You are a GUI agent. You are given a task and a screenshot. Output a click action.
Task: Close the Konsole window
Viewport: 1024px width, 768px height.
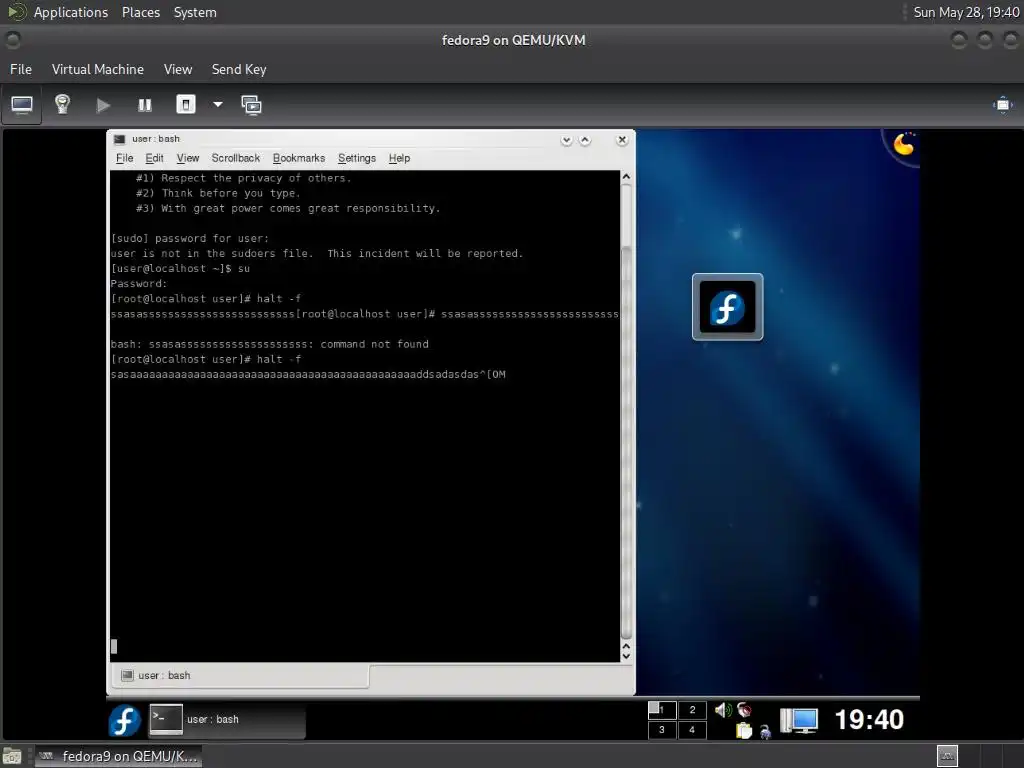pos(622,140)
